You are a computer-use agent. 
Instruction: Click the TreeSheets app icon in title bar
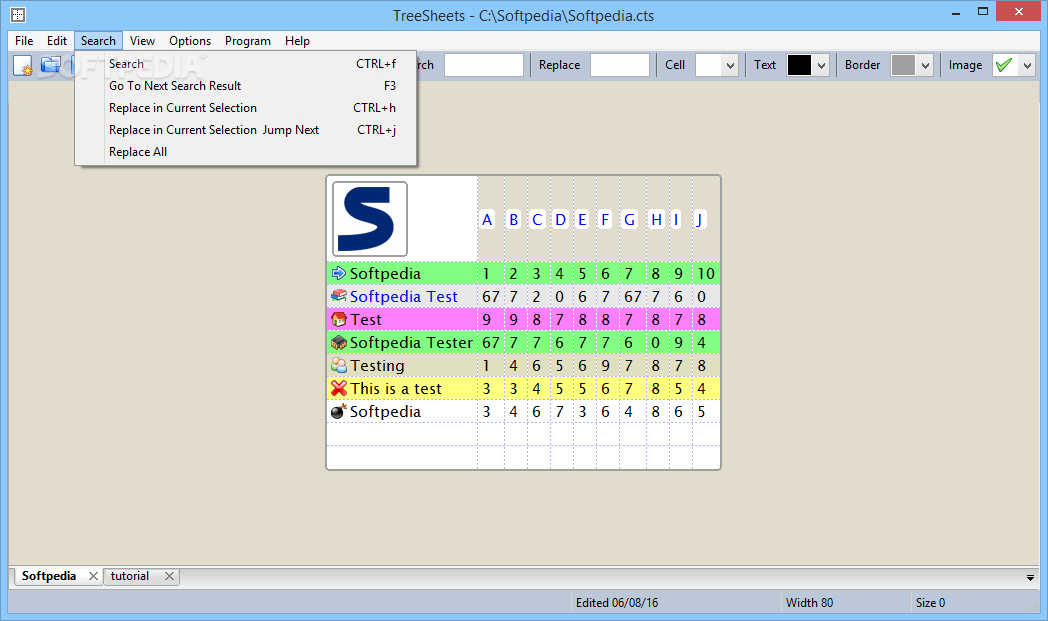click(x=19, y=15)
